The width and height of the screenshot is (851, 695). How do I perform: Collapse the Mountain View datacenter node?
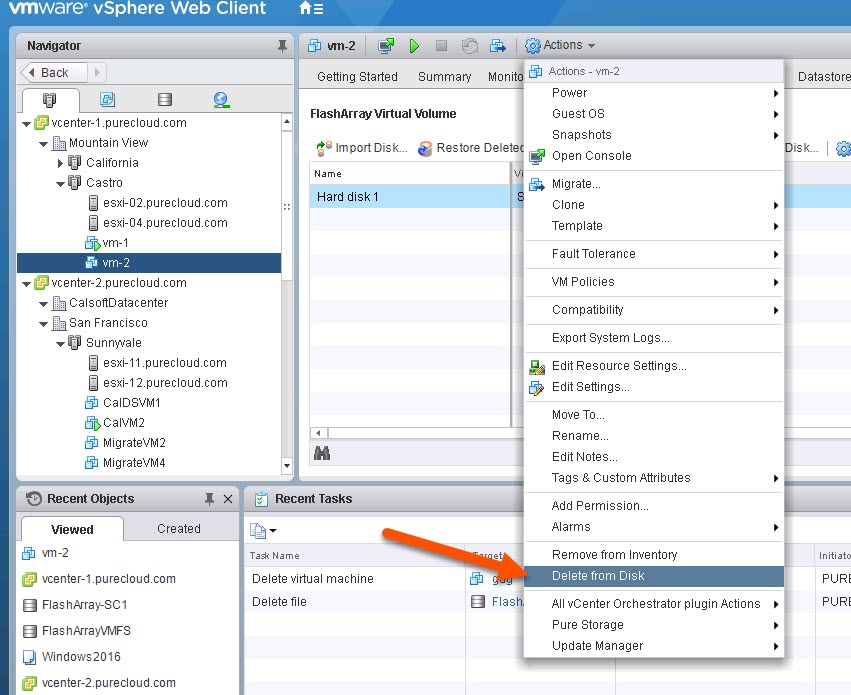pyautogui.click(x=43, y=144)
